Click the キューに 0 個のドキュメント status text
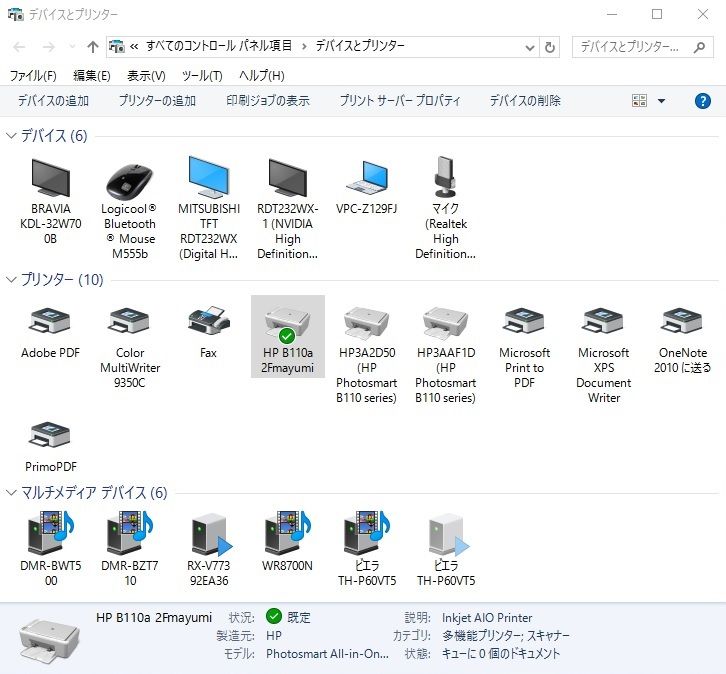Viewport: 726px width, 674px height. click(x=501, y=654)
